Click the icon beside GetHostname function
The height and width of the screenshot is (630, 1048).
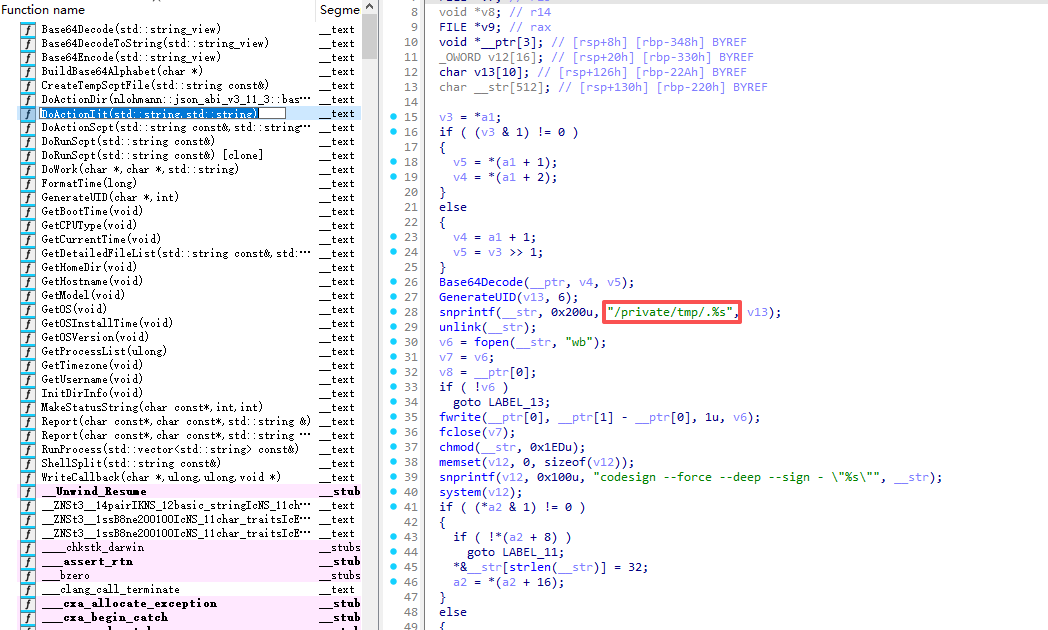click(x=28, y=282)
